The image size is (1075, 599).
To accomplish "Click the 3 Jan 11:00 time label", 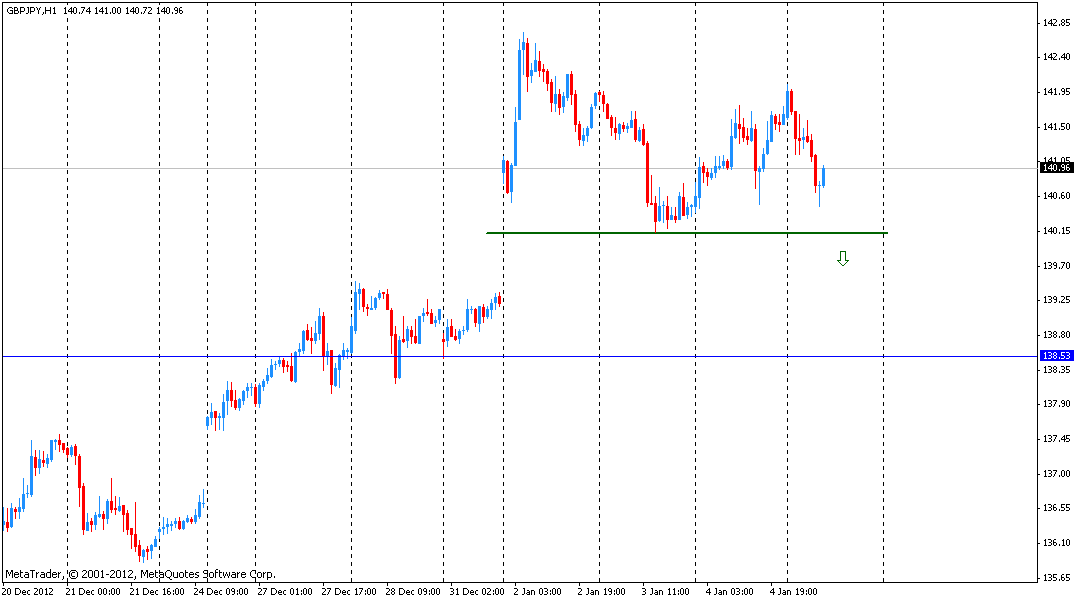I will pos(666,591).
